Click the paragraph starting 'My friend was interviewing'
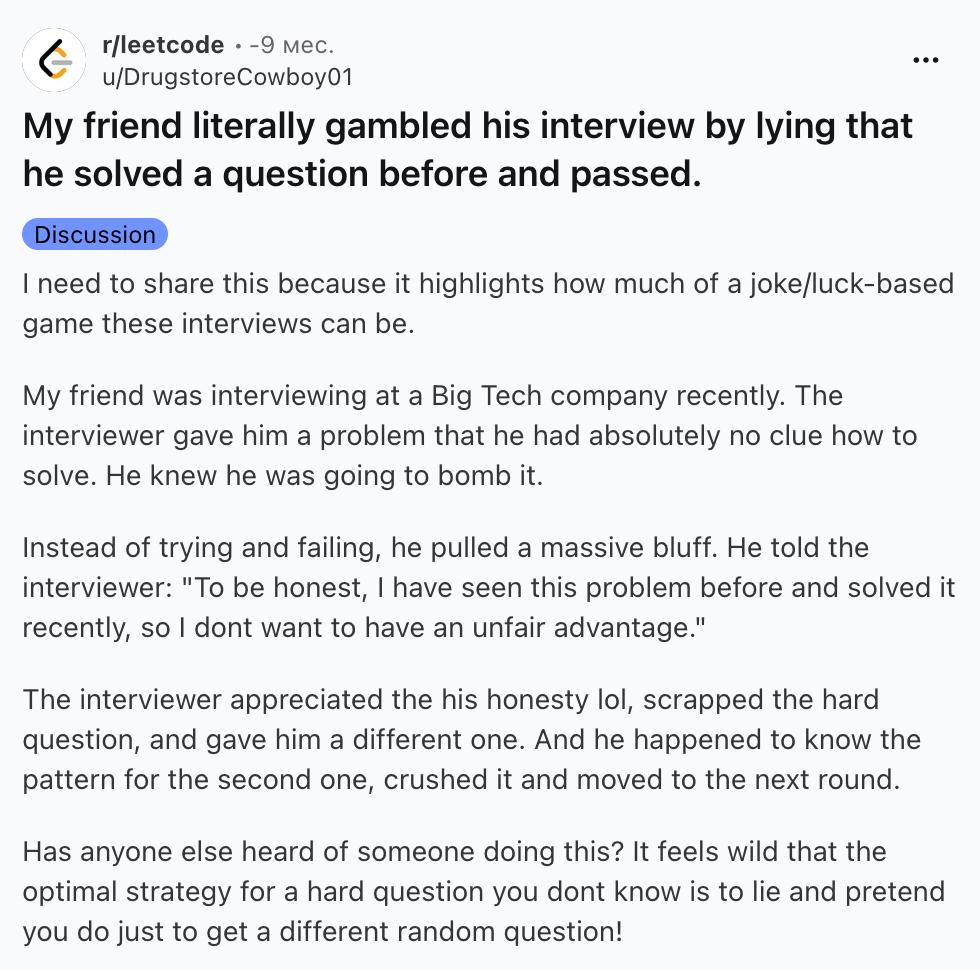Image resolution: width=980 pixels, height=970 pixels. pos(469,436)
